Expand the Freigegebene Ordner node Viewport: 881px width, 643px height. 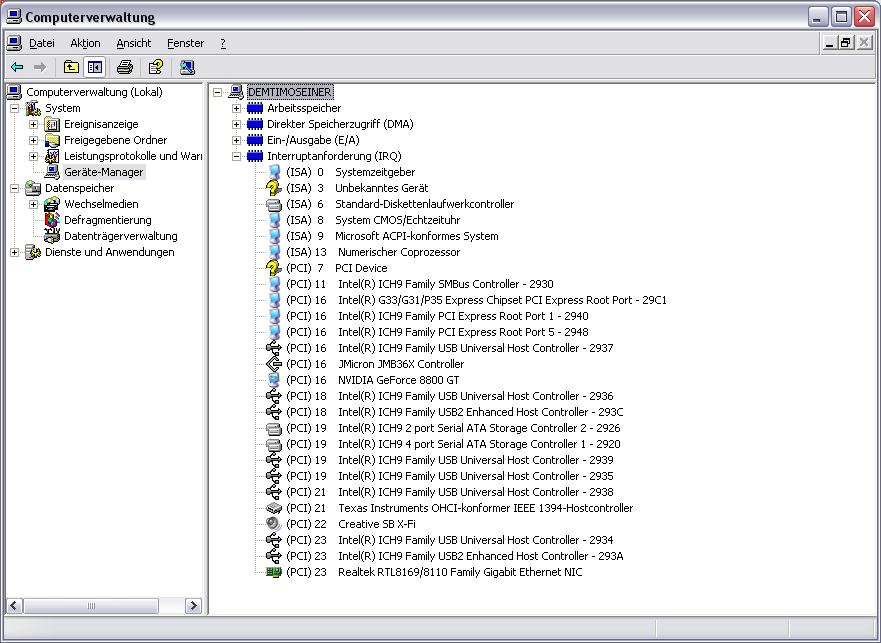(x=34, y=140)
